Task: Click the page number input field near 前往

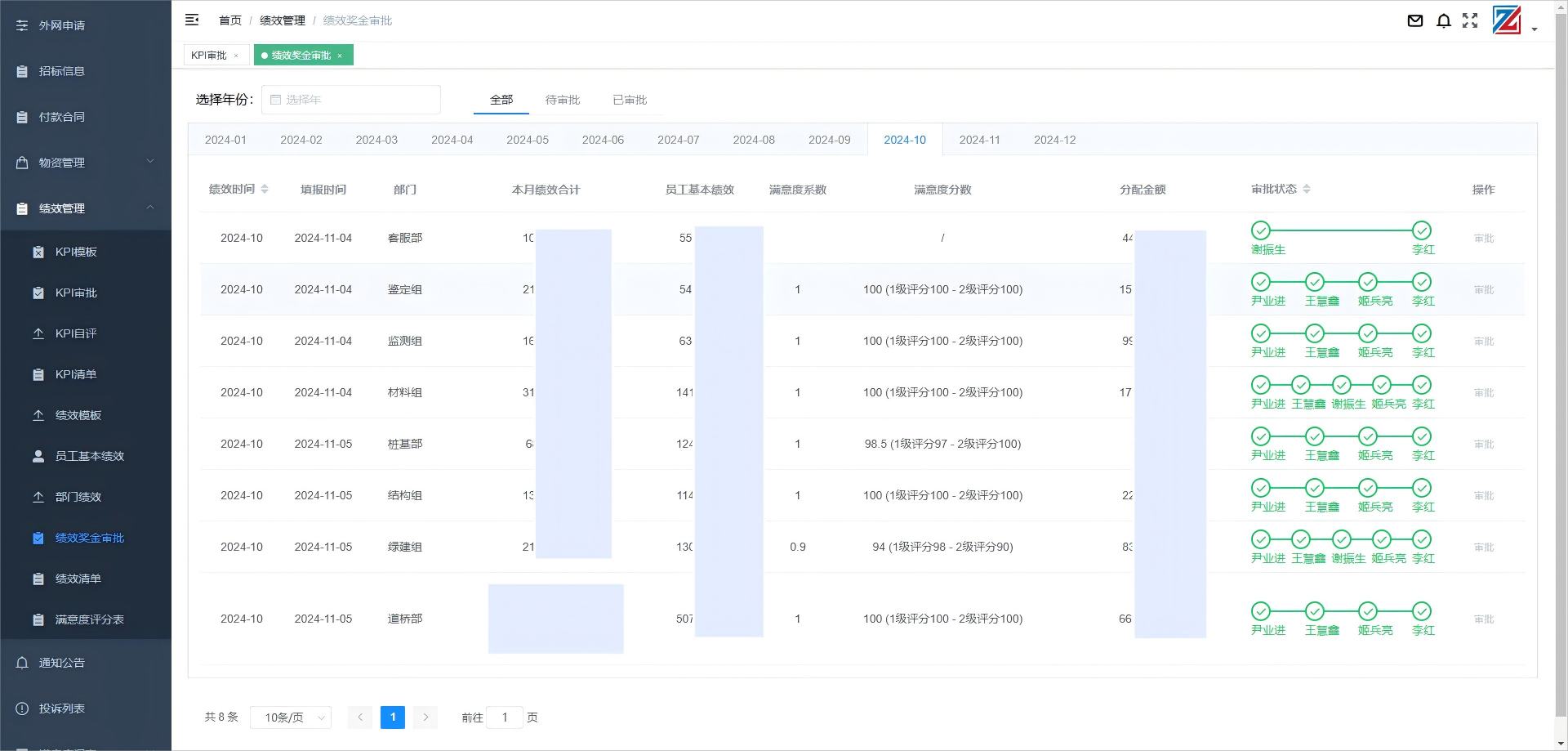Action: 505,717
